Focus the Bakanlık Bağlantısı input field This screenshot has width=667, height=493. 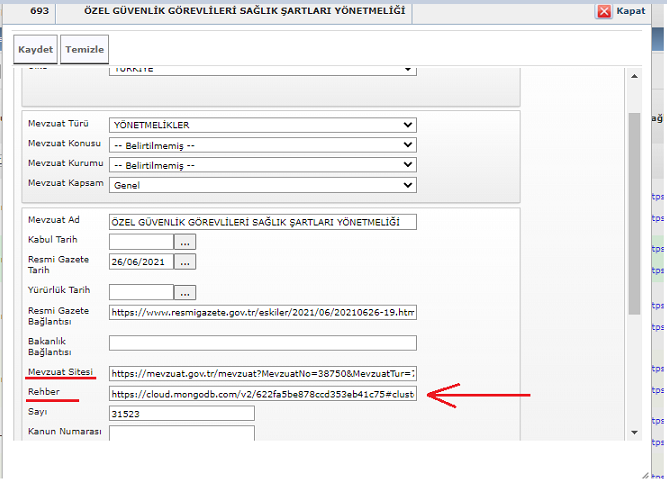[x=262, y=344]
